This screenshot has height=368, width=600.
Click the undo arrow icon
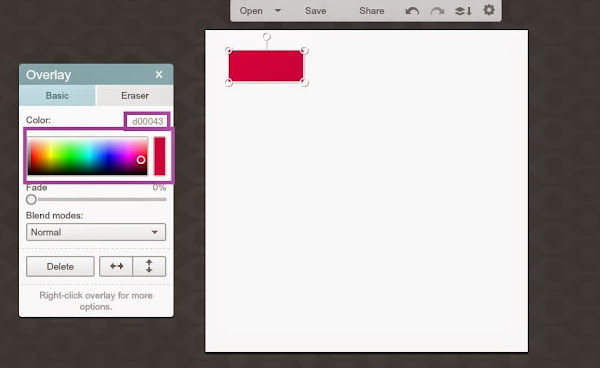click(412, 11)
